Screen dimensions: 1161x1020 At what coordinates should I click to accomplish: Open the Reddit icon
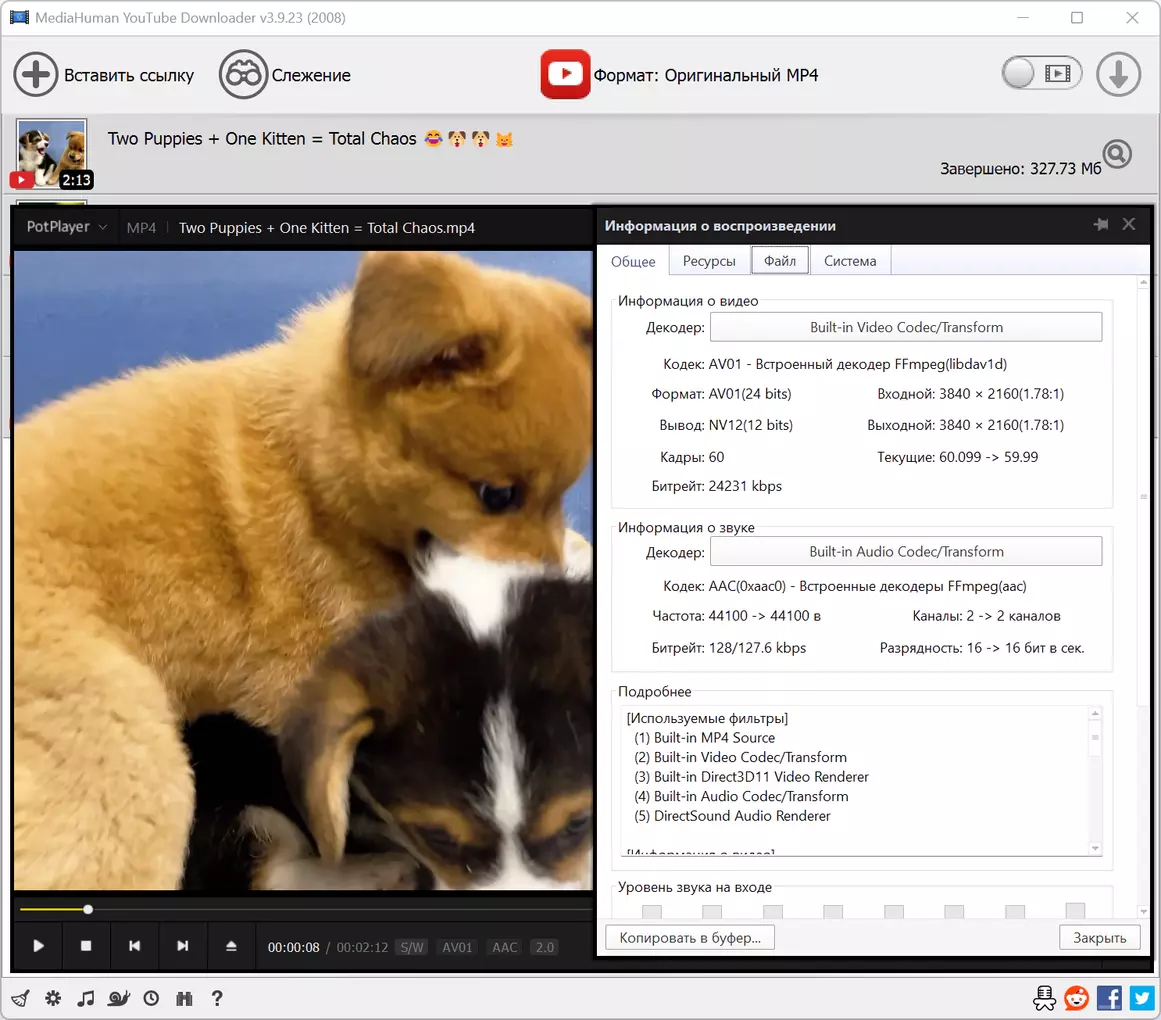pyautogui.click(x=1077, y=999)
